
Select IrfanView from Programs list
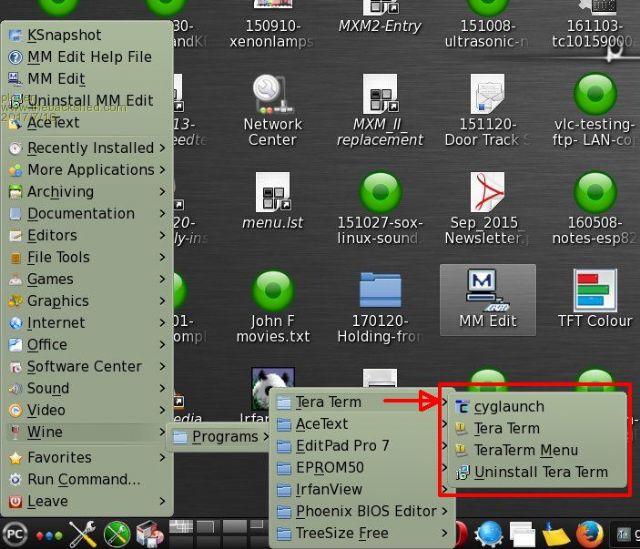click(x=328, y=489)
